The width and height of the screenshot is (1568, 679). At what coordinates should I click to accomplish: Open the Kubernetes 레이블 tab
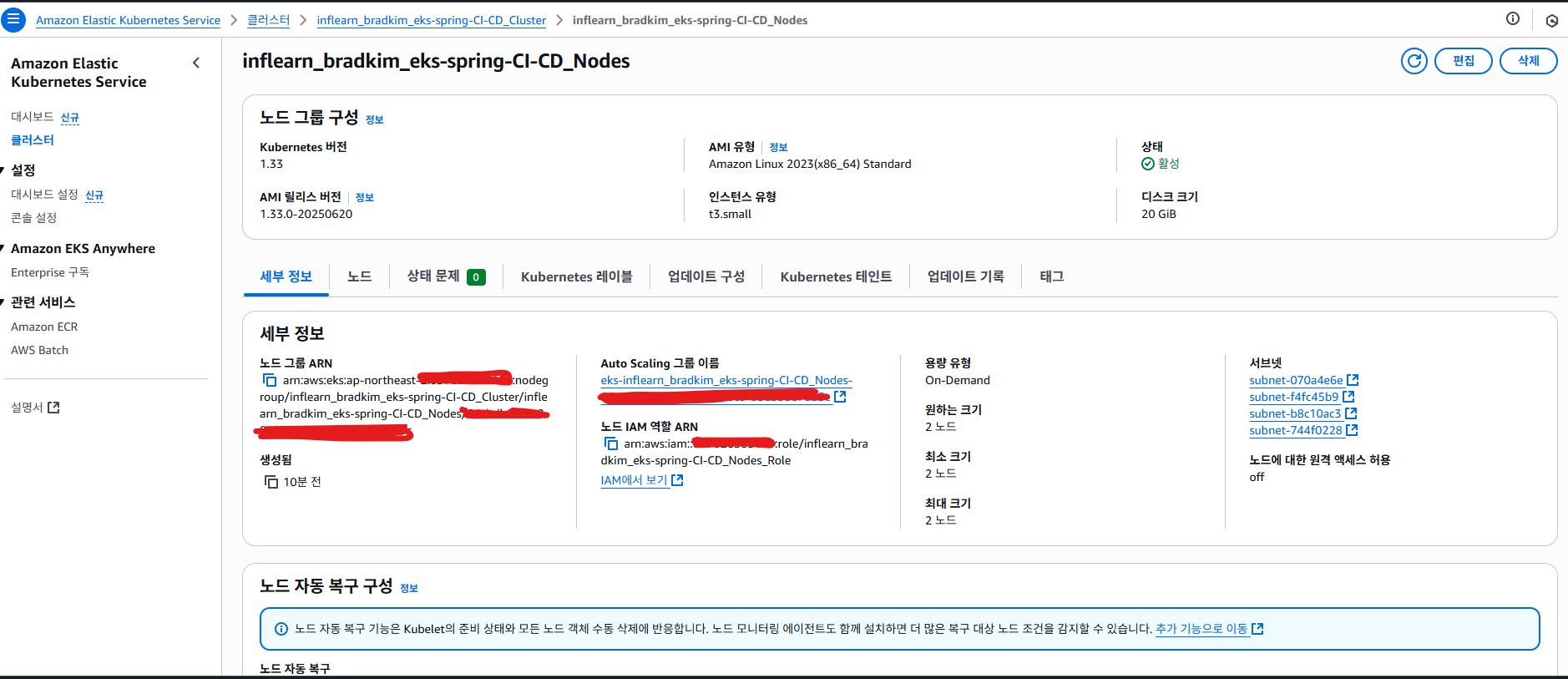[576, 276]
